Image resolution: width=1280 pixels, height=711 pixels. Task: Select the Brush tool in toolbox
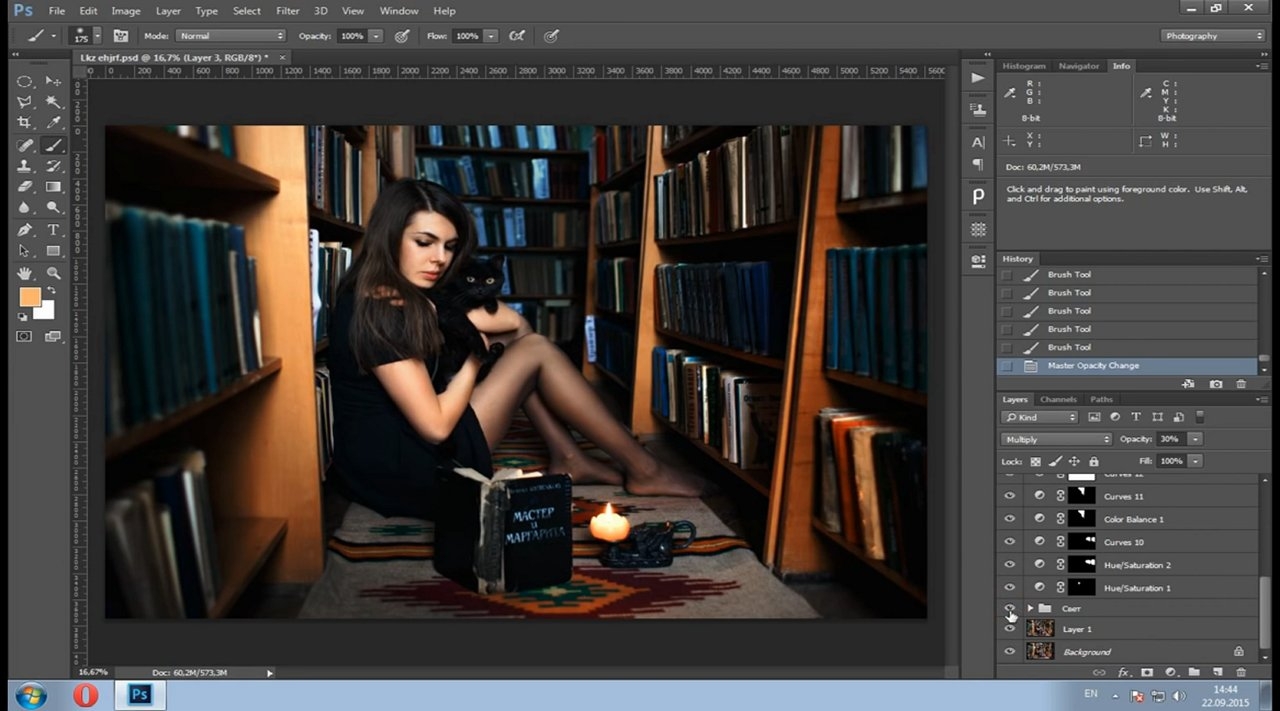click(x=53, y=145)
